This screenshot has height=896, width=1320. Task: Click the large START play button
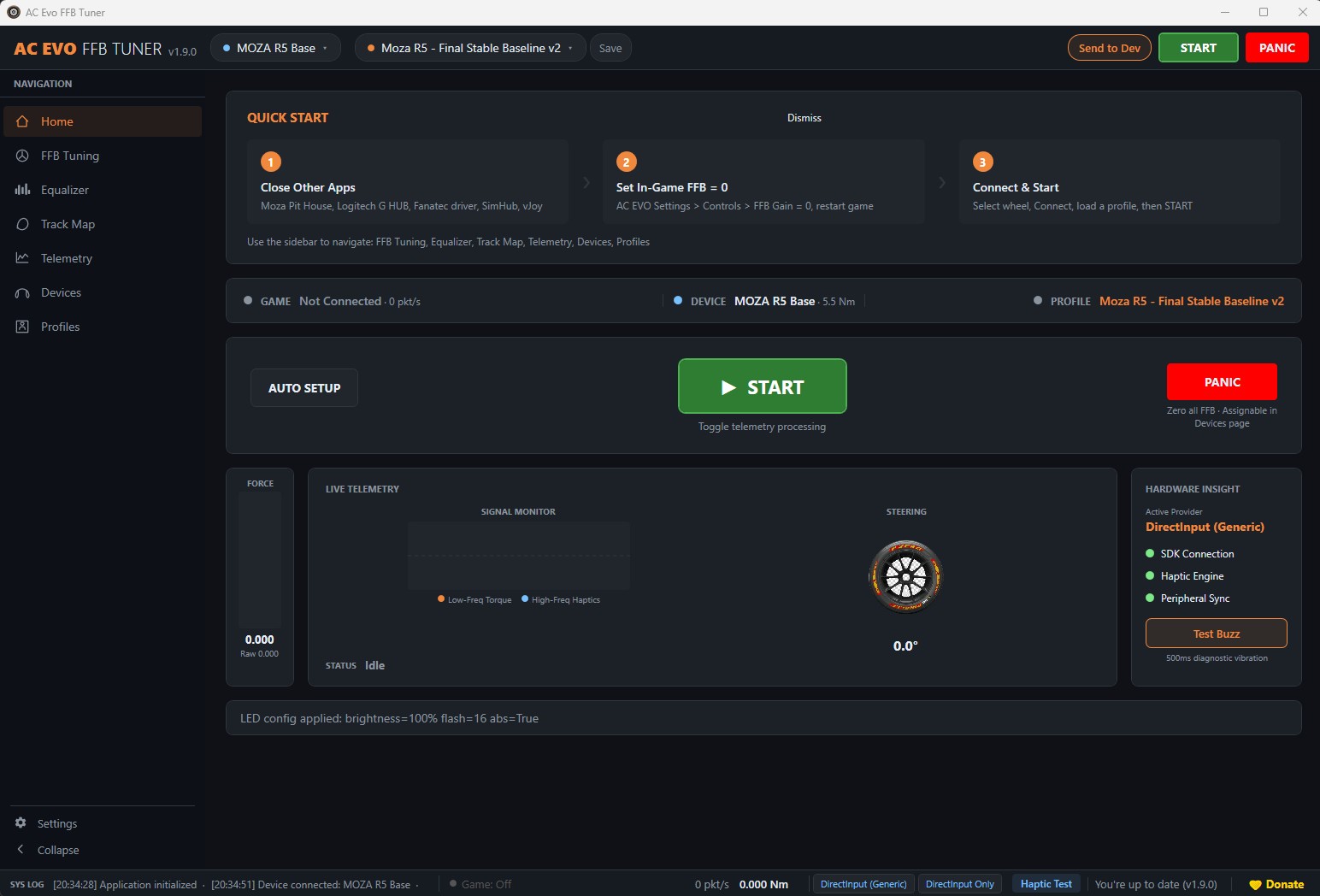[763, 386]
